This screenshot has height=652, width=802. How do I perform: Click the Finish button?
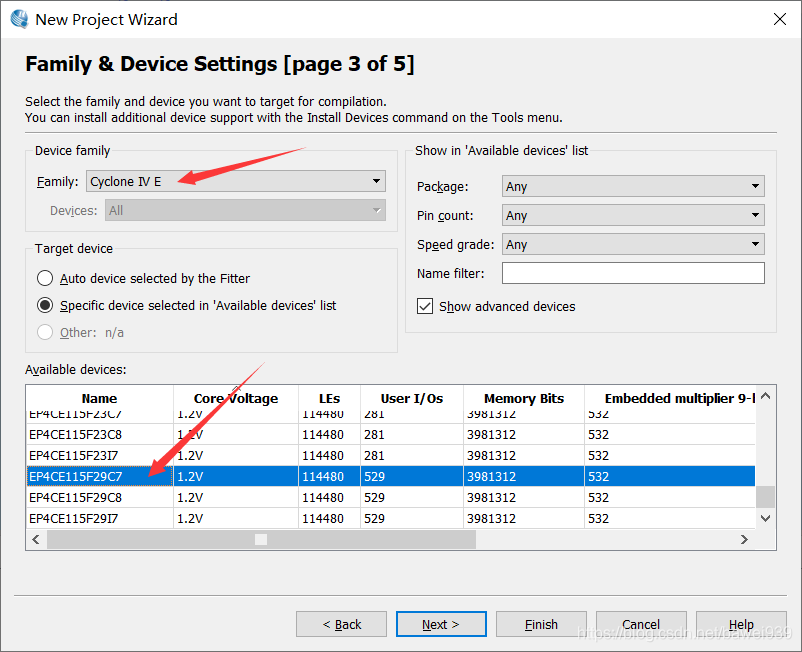(541, 624)
